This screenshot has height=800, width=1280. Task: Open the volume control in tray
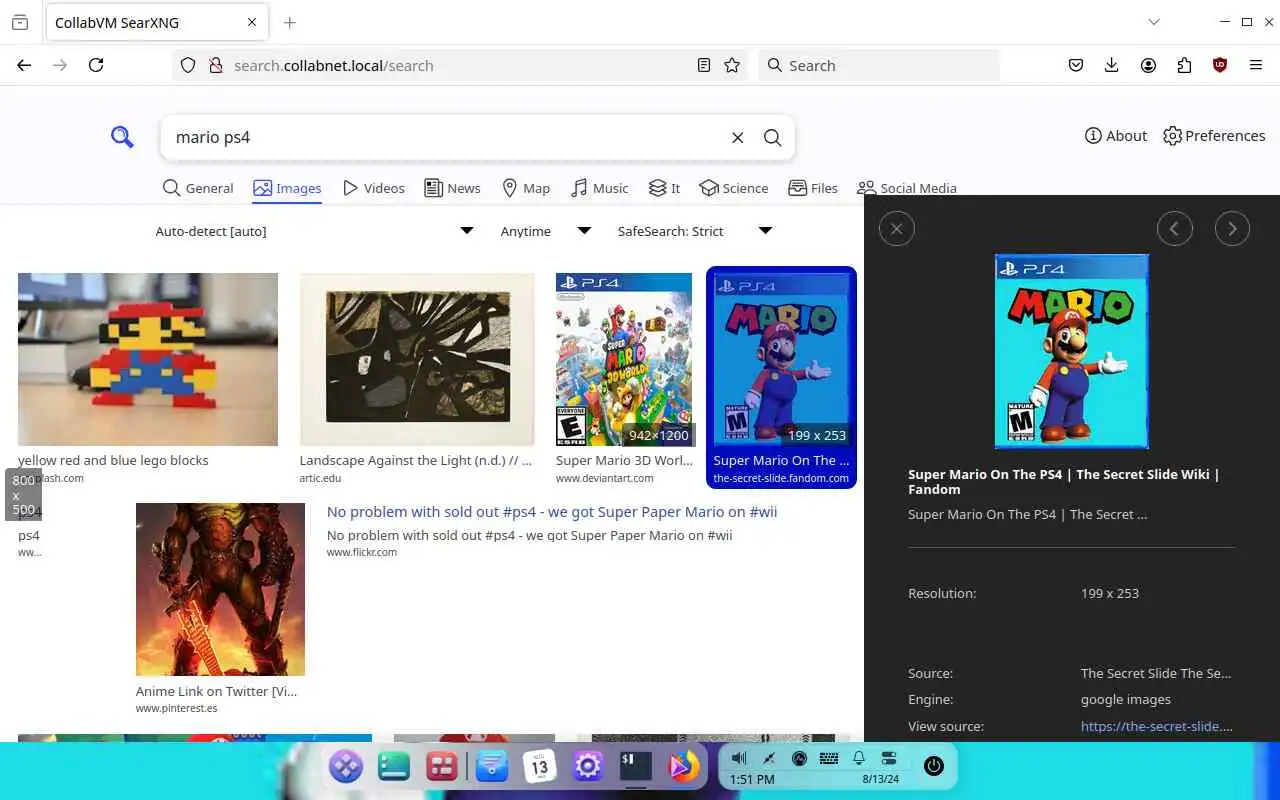(x=739, y=758)
